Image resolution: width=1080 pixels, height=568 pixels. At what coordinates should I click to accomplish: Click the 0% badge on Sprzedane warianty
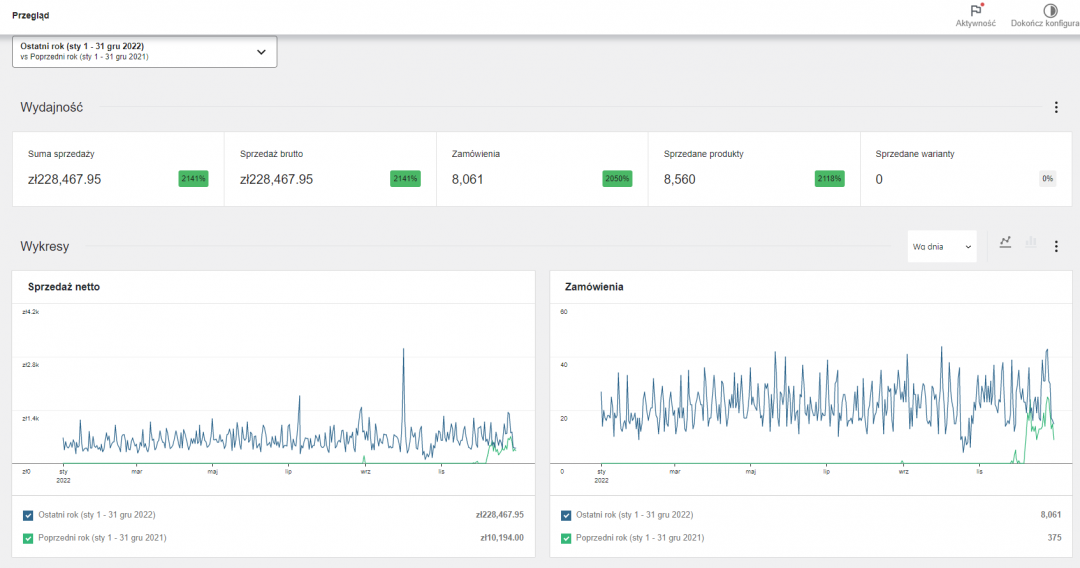(1047, 179)
